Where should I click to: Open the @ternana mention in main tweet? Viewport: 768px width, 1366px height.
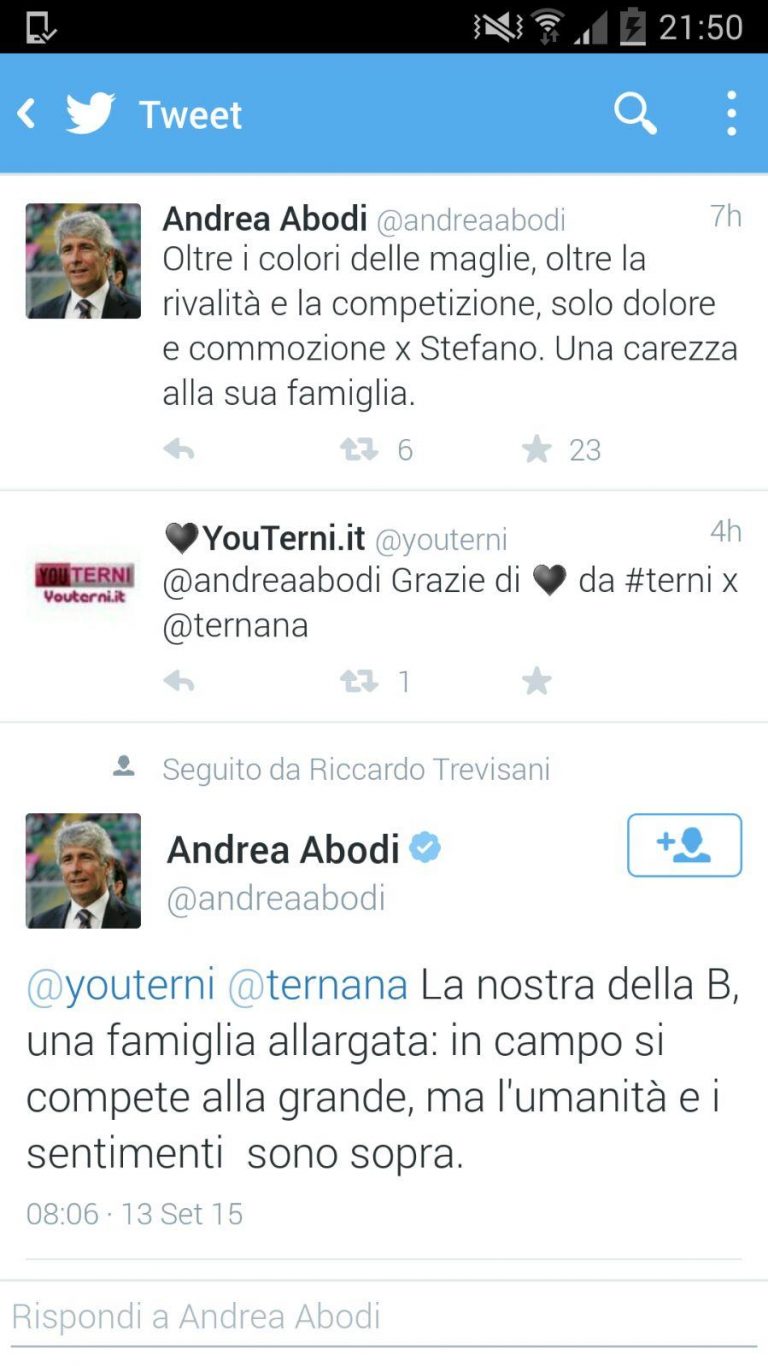[x=318, y=985]
